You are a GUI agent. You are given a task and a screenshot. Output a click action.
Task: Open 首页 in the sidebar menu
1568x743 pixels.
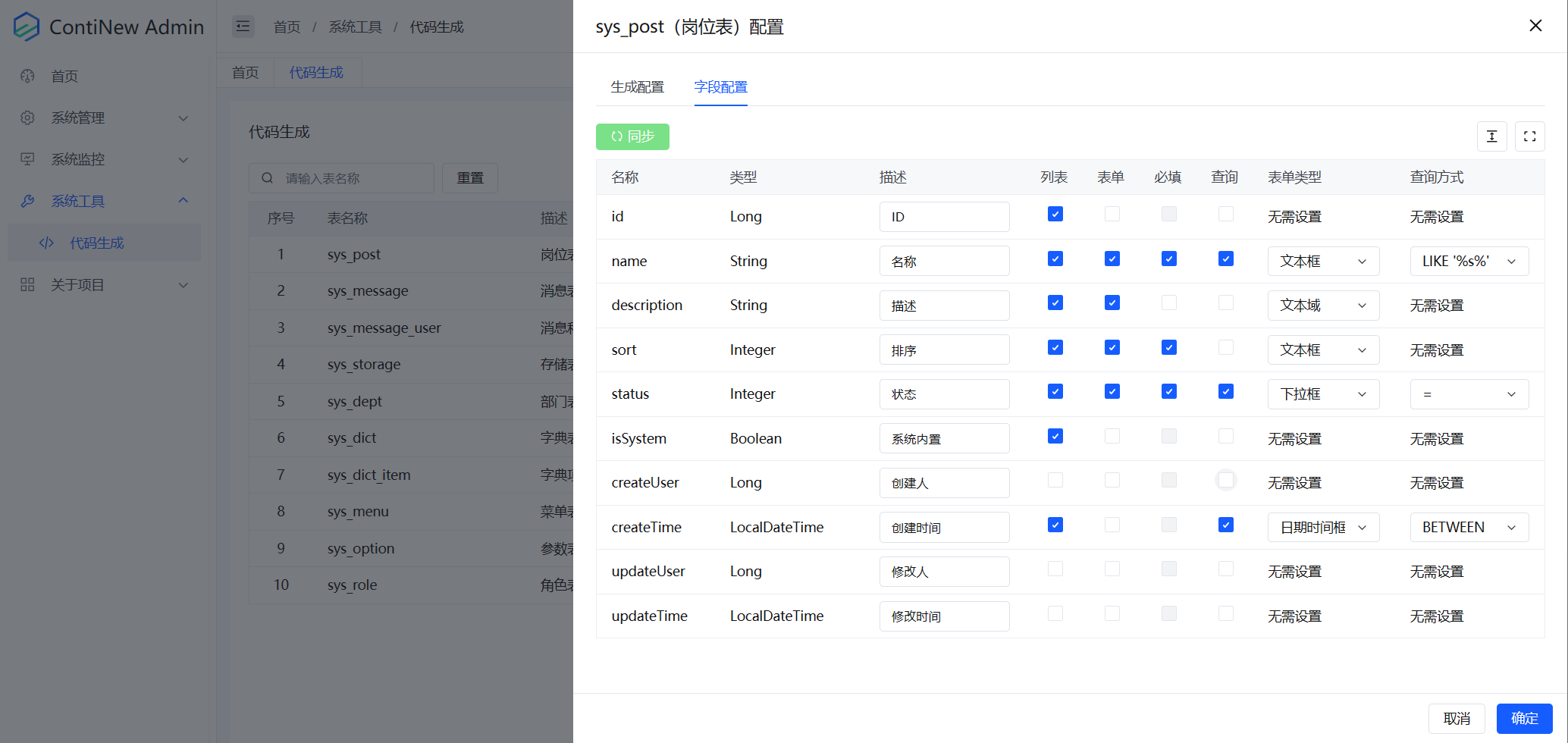point(104,76)
